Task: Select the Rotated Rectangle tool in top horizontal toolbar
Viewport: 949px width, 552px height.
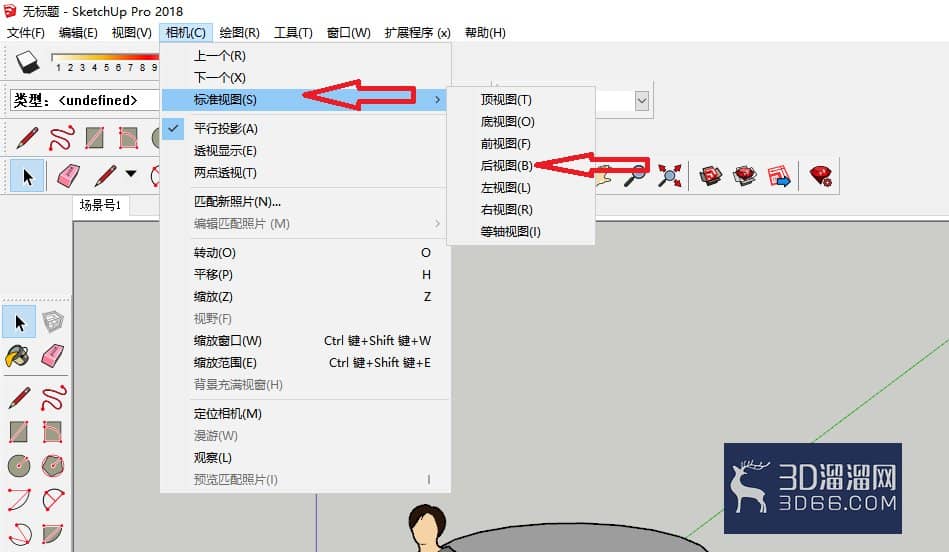Action: 128,138
